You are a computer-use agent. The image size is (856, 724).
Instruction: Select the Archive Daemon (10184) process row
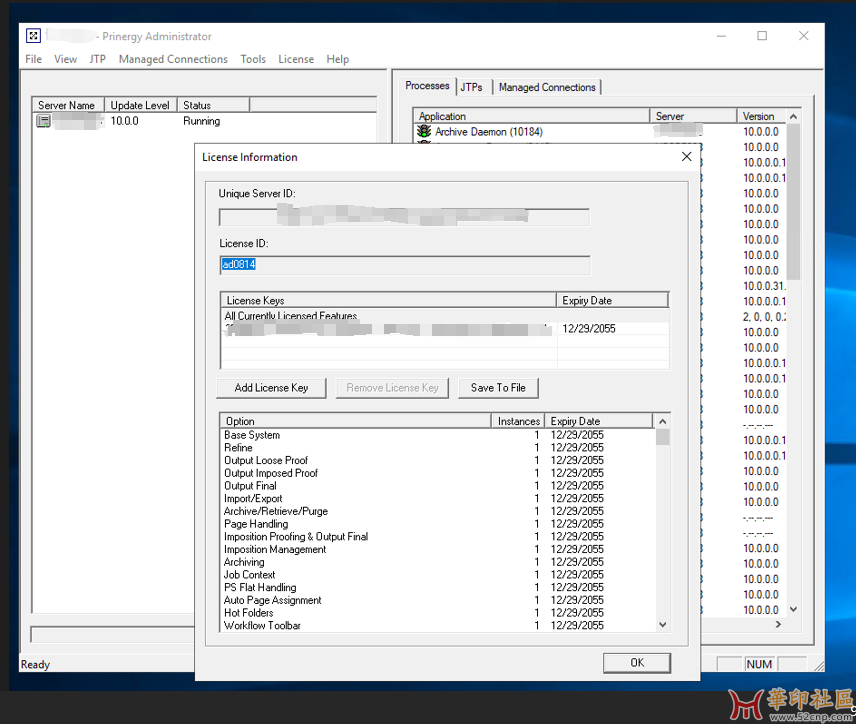tap(599, 132)
